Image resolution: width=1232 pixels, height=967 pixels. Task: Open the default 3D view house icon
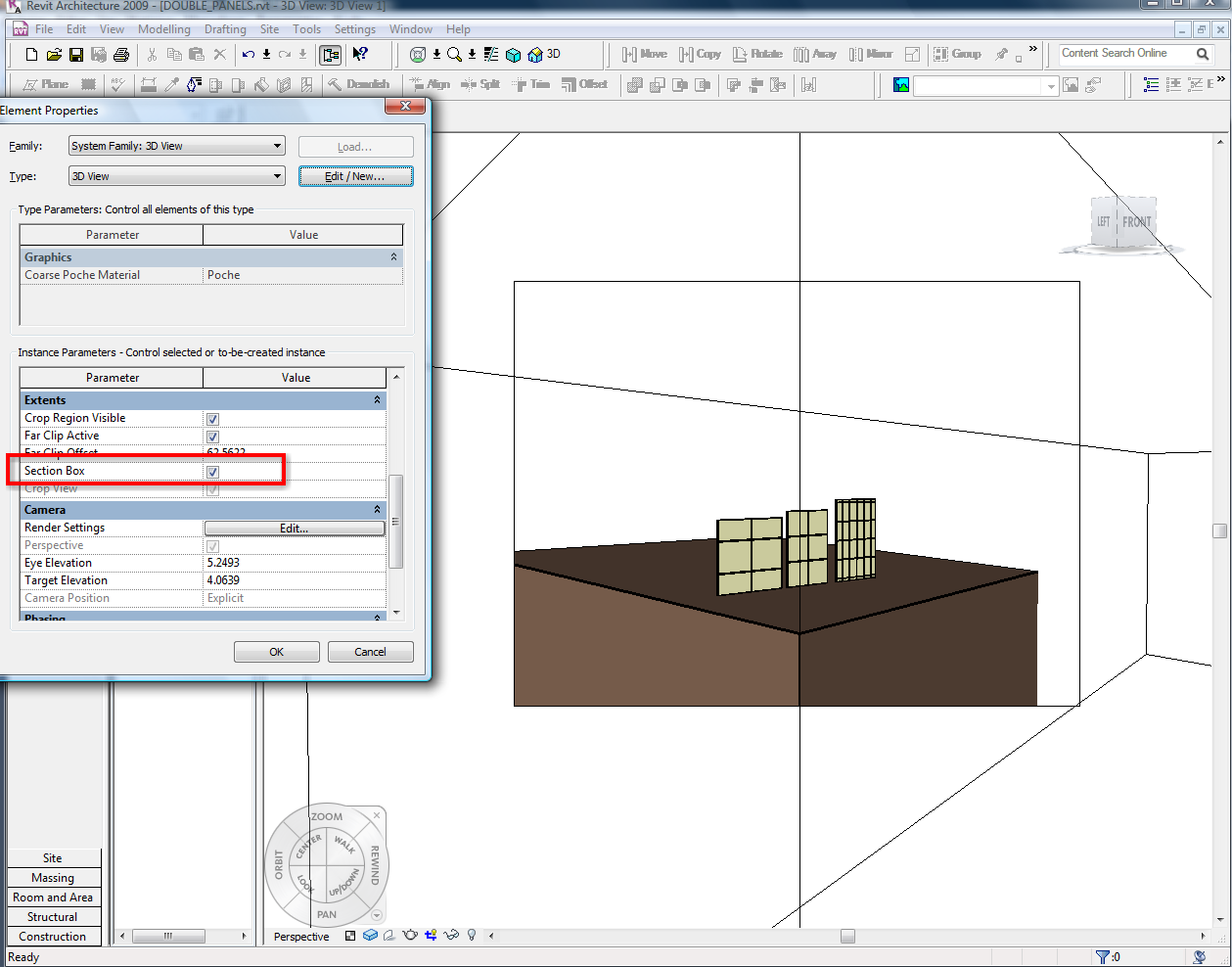535,55
